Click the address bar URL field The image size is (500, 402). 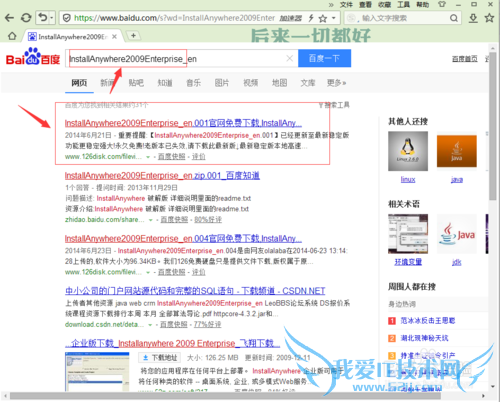(173, 18)
